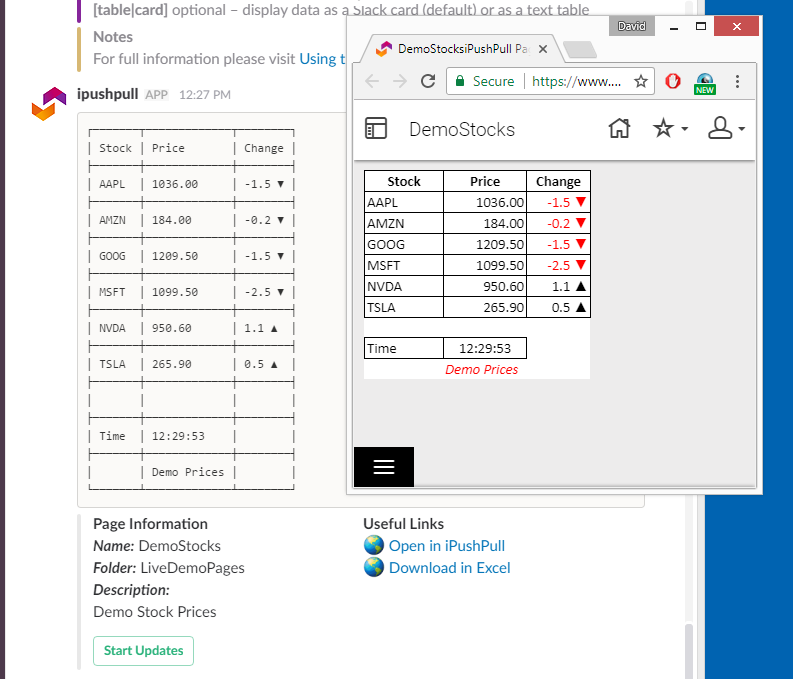Open the black hamburger menu button
This screenshot has width=793, height=679.
point(384,467)
